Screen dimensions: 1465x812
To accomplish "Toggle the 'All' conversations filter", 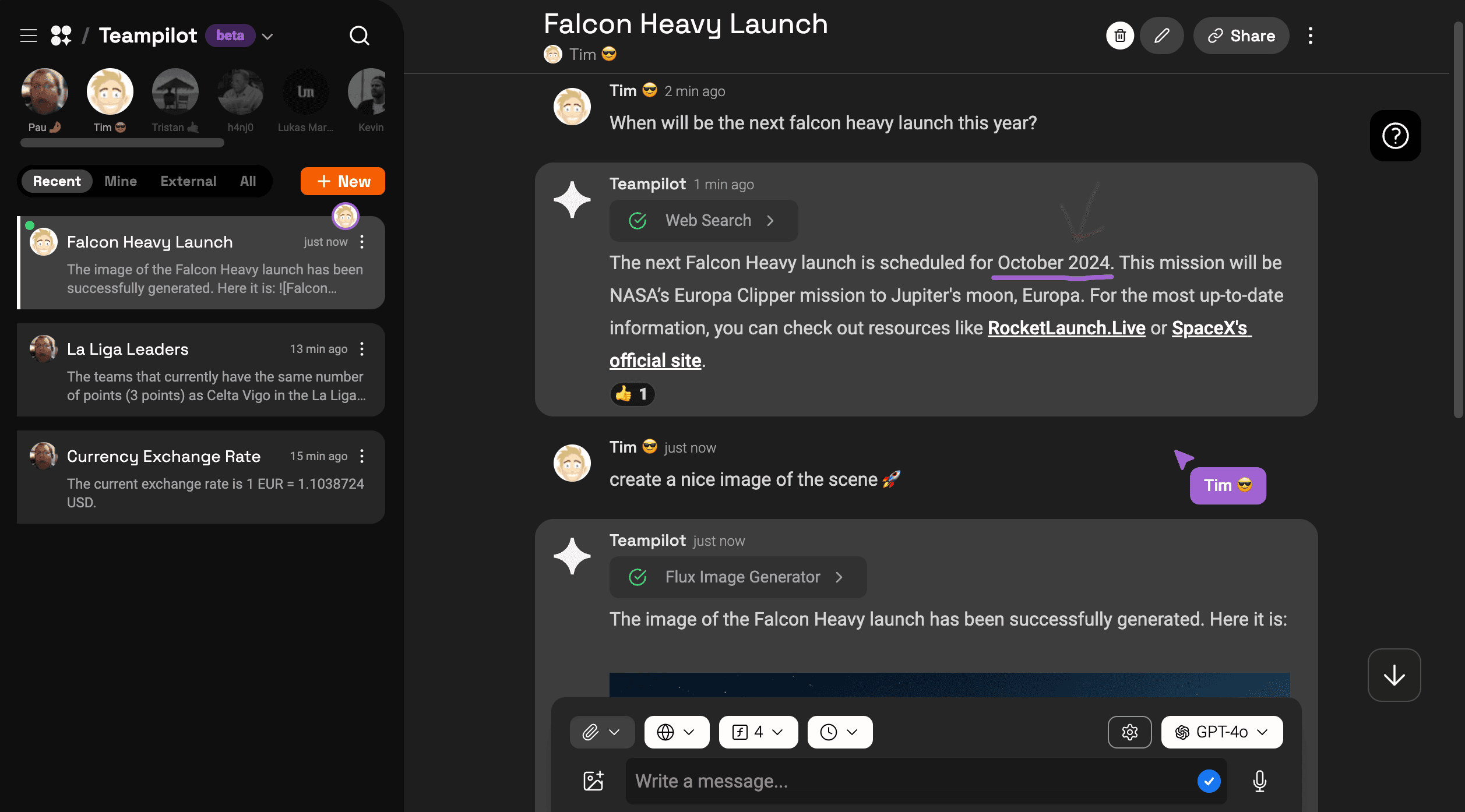I will pyautogui.click(x=247, y=181).
